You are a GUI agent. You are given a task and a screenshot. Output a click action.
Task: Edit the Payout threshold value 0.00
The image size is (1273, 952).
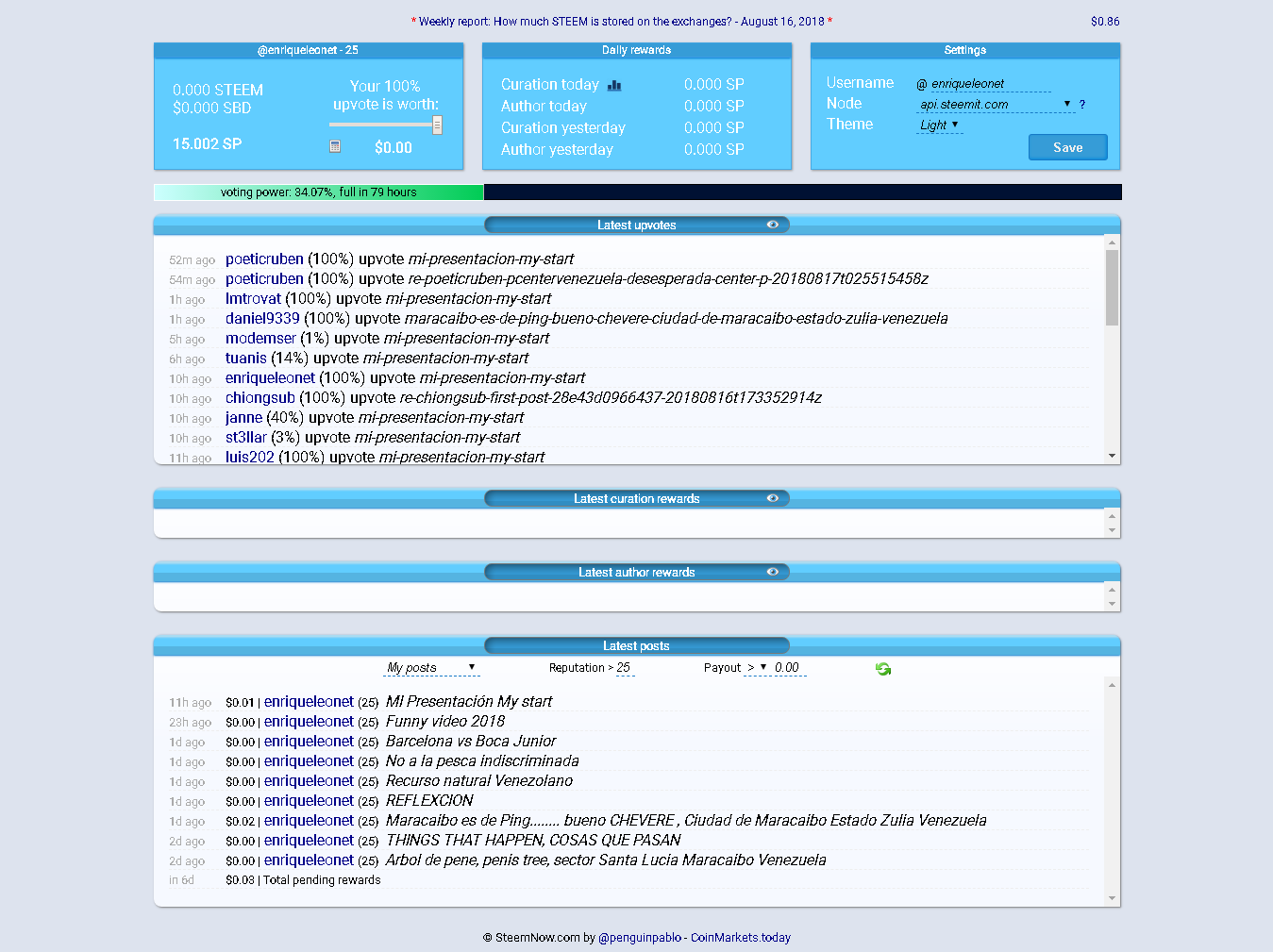789,668
